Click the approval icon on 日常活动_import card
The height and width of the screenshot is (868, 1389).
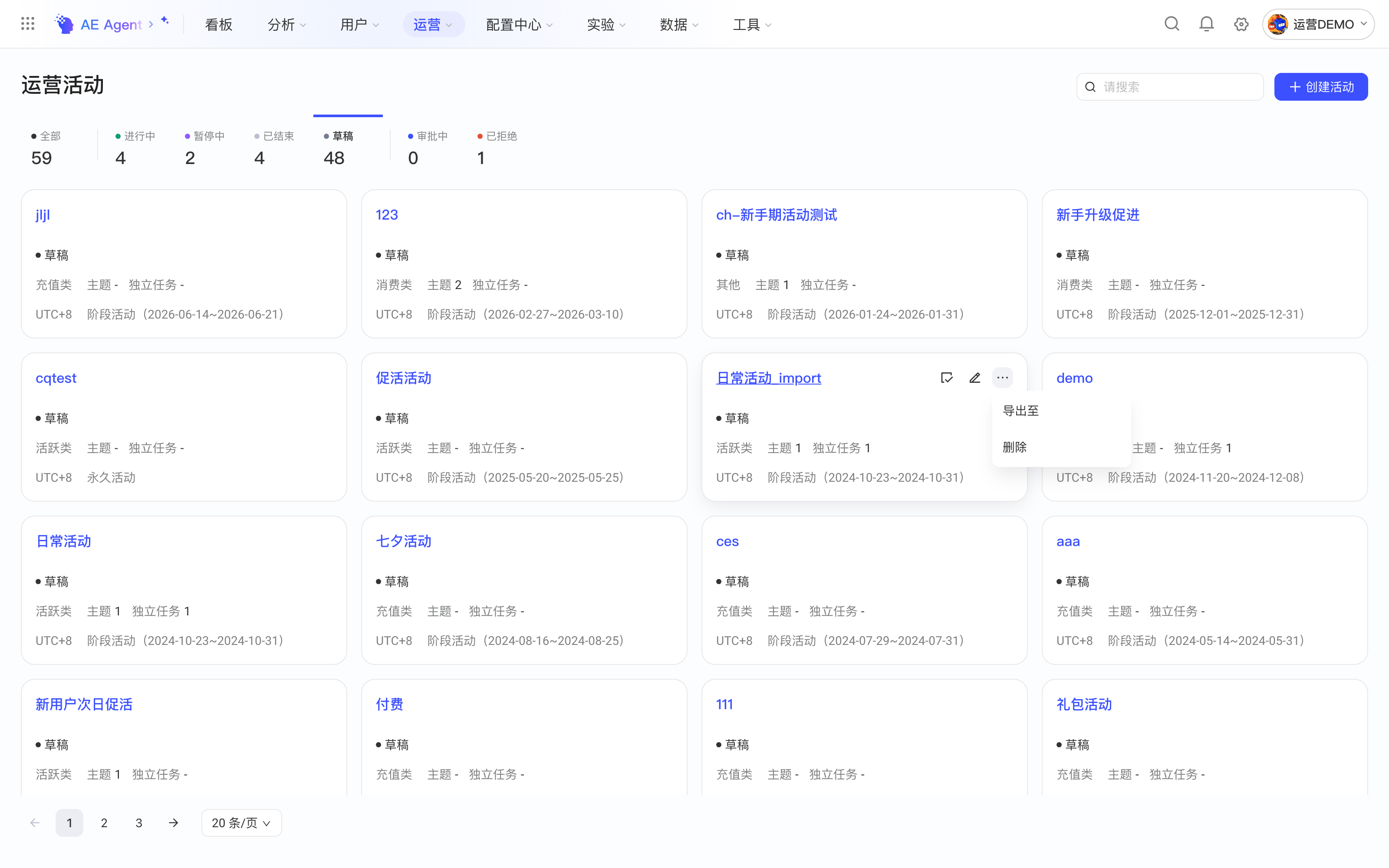click(x=946, y=378)
